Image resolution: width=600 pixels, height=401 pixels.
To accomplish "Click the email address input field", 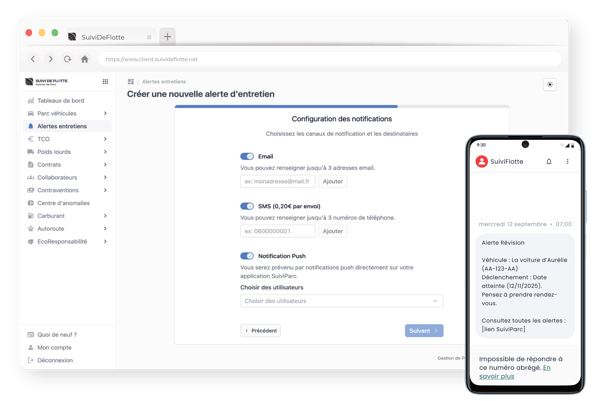I will click(x=278, y=181).
